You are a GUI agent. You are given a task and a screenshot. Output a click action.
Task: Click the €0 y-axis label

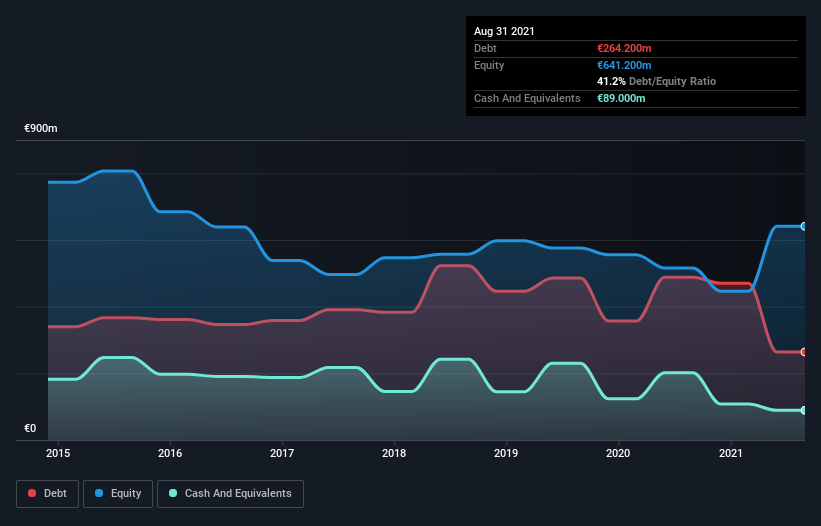coord(30,428)
